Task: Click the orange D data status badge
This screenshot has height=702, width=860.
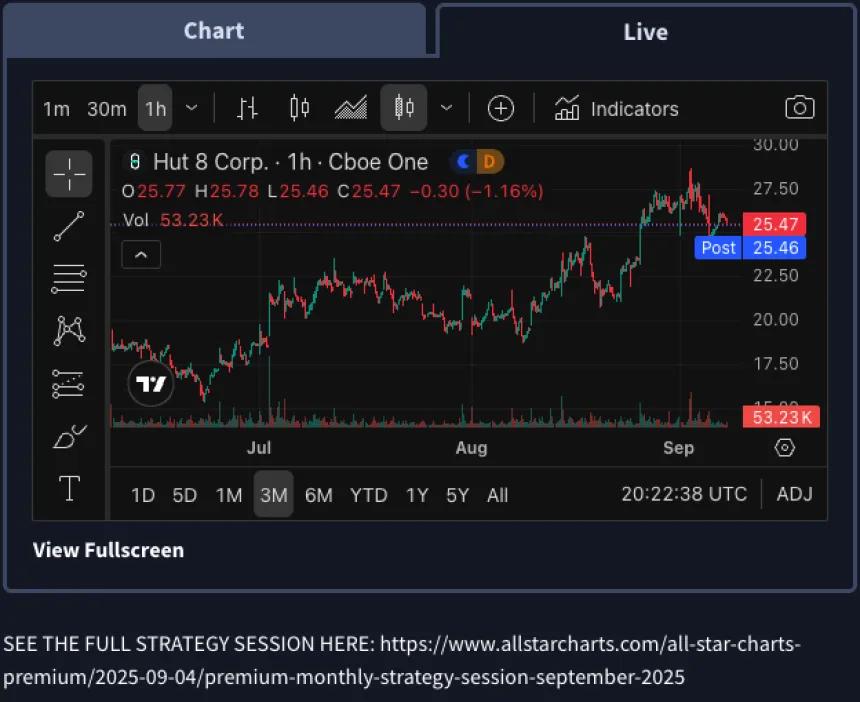Action: point(490,162)
